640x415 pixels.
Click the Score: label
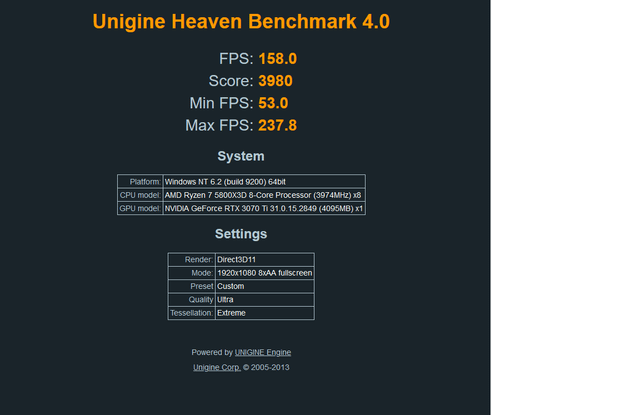(x=231, y=81)
